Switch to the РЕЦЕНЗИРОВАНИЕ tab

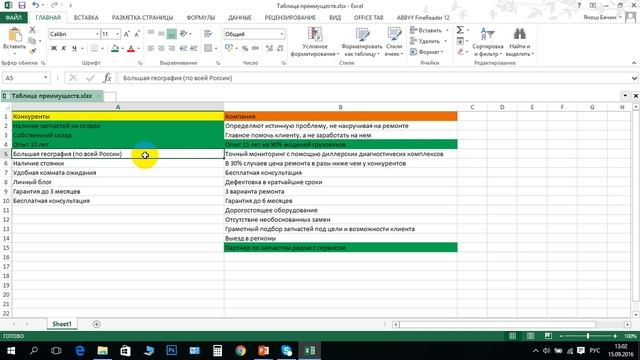[290, 18]
